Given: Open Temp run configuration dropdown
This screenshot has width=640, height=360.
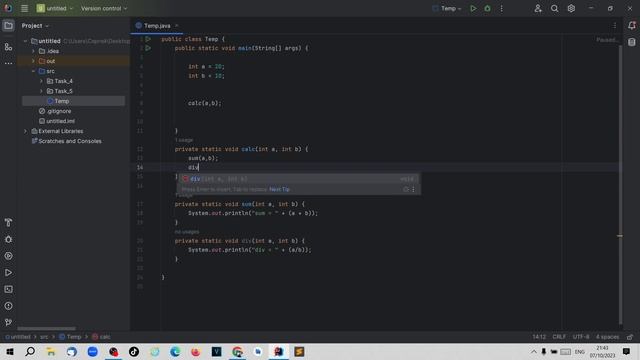Looking at the screenshot, I should [447, 8].
